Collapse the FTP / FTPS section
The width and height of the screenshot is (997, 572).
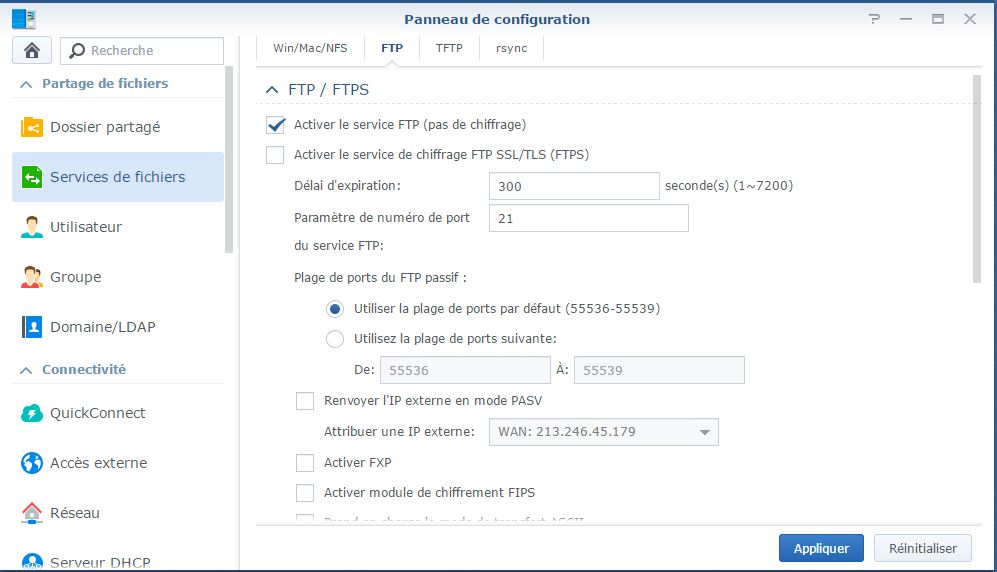pos(272,90)
